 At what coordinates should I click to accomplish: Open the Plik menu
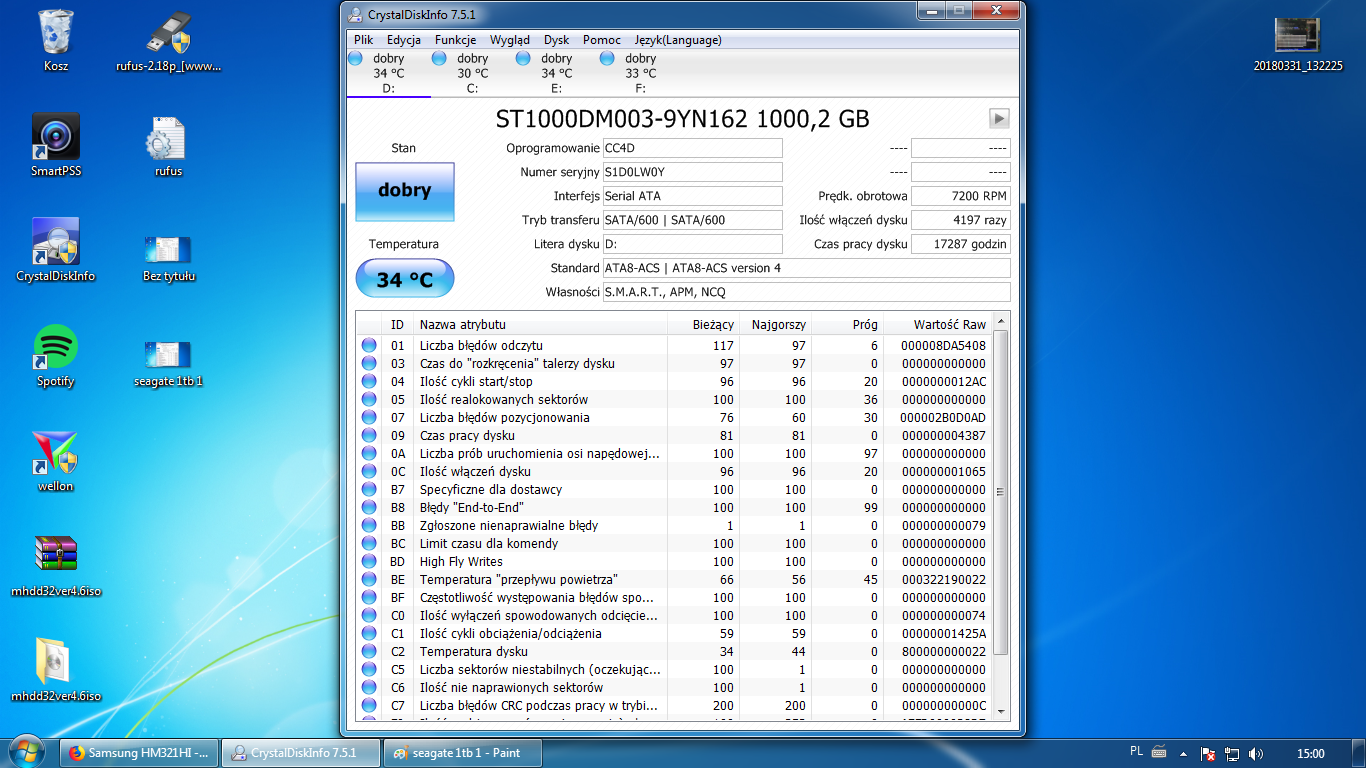click(x=363, y=40)
